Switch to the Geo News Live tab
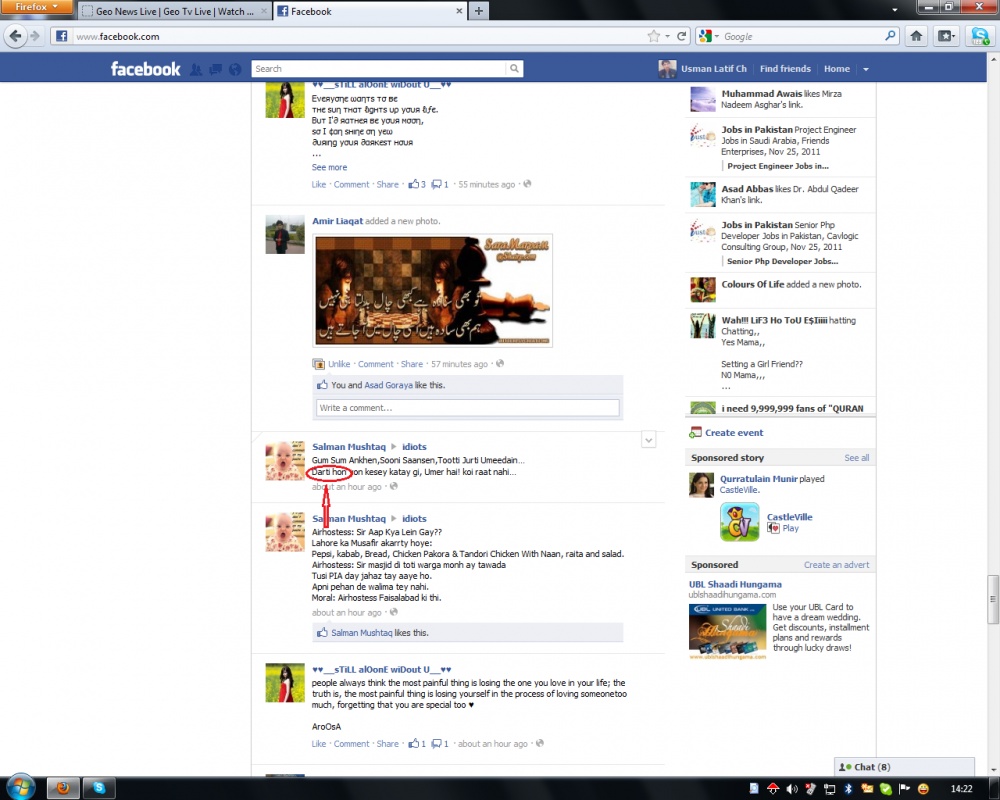 (170, 12)
